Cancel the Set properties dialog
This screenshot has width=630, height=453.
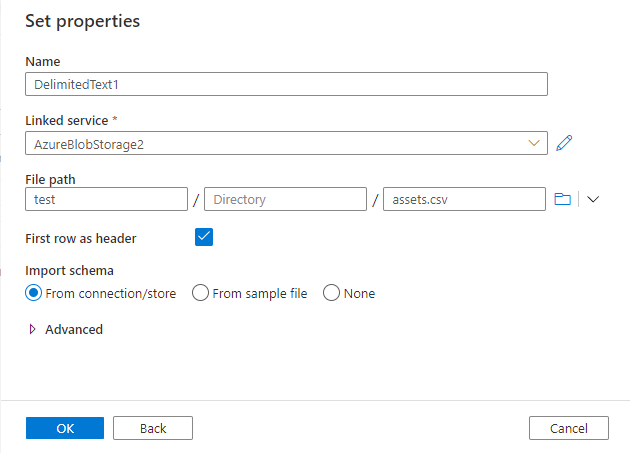(569, 428)
